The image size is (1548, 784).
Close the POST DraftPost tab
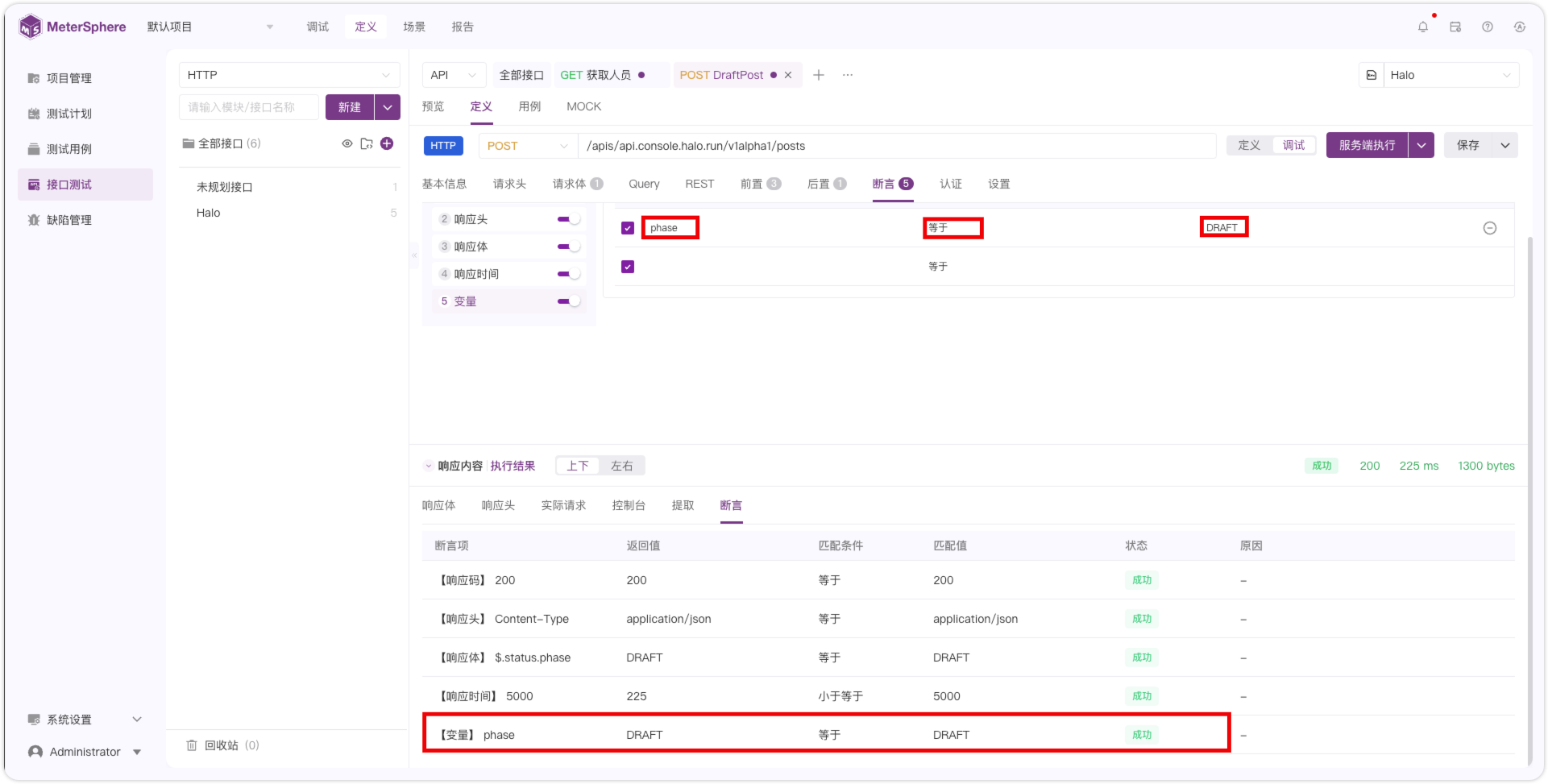(x=788, y=75)
